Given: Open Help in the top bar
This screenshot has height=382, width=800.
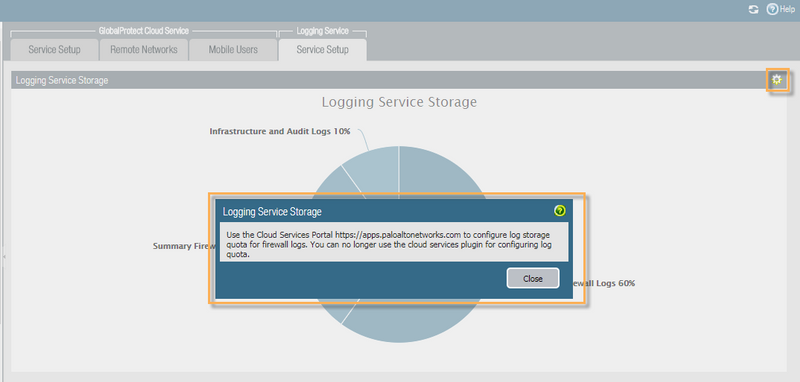Looking at the screenshot, I should pyautogui.click(x=781, y=9).
